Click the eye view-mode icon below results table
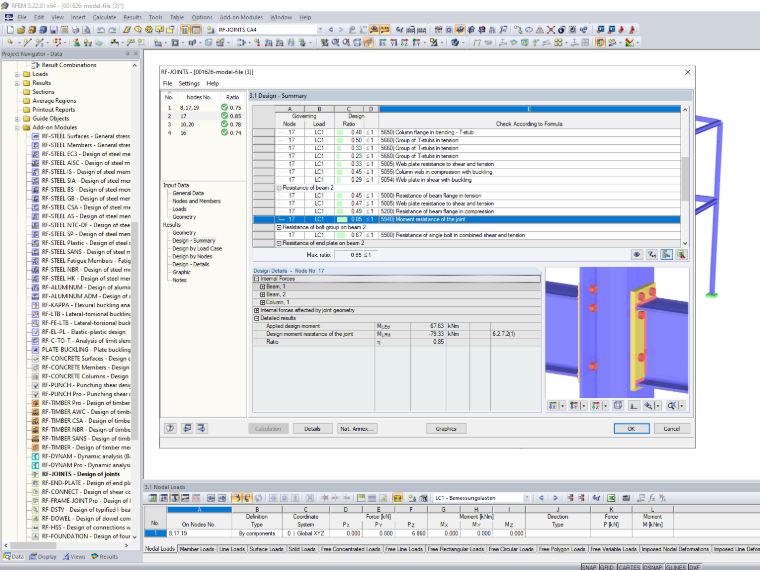 point(637,254)
